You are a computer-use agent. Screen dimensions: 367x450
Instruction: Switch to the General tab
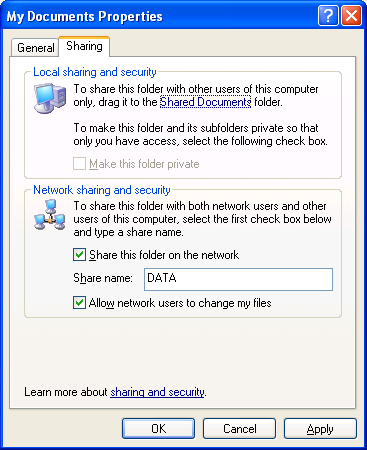[x=35, y=48]
